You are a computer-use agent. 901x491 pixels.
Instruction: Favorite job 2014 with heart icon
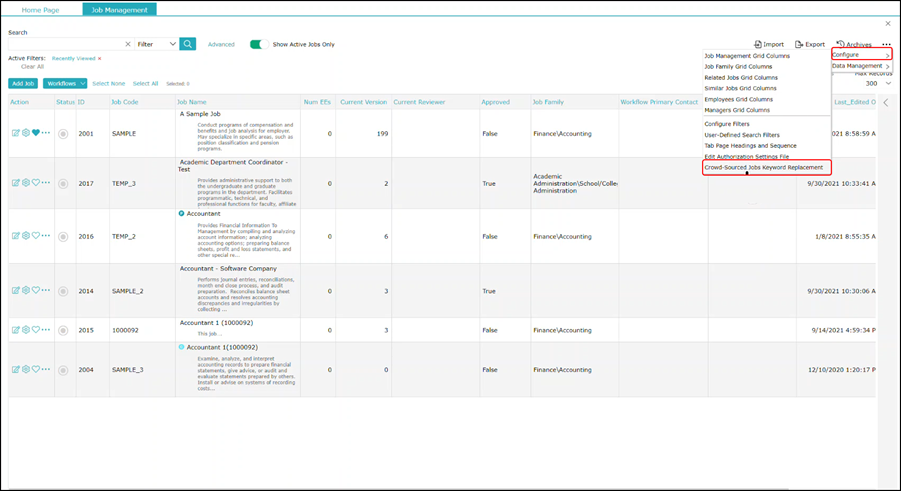[36, 290]
